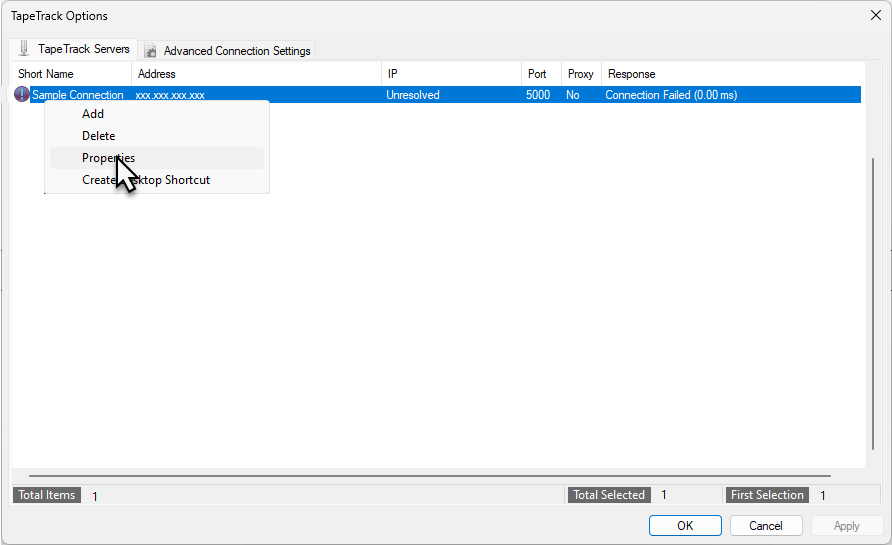This screenshot has height=545, width=892.
Task: Click the Advanced Connection Settings tab icon
Action: 150,51
